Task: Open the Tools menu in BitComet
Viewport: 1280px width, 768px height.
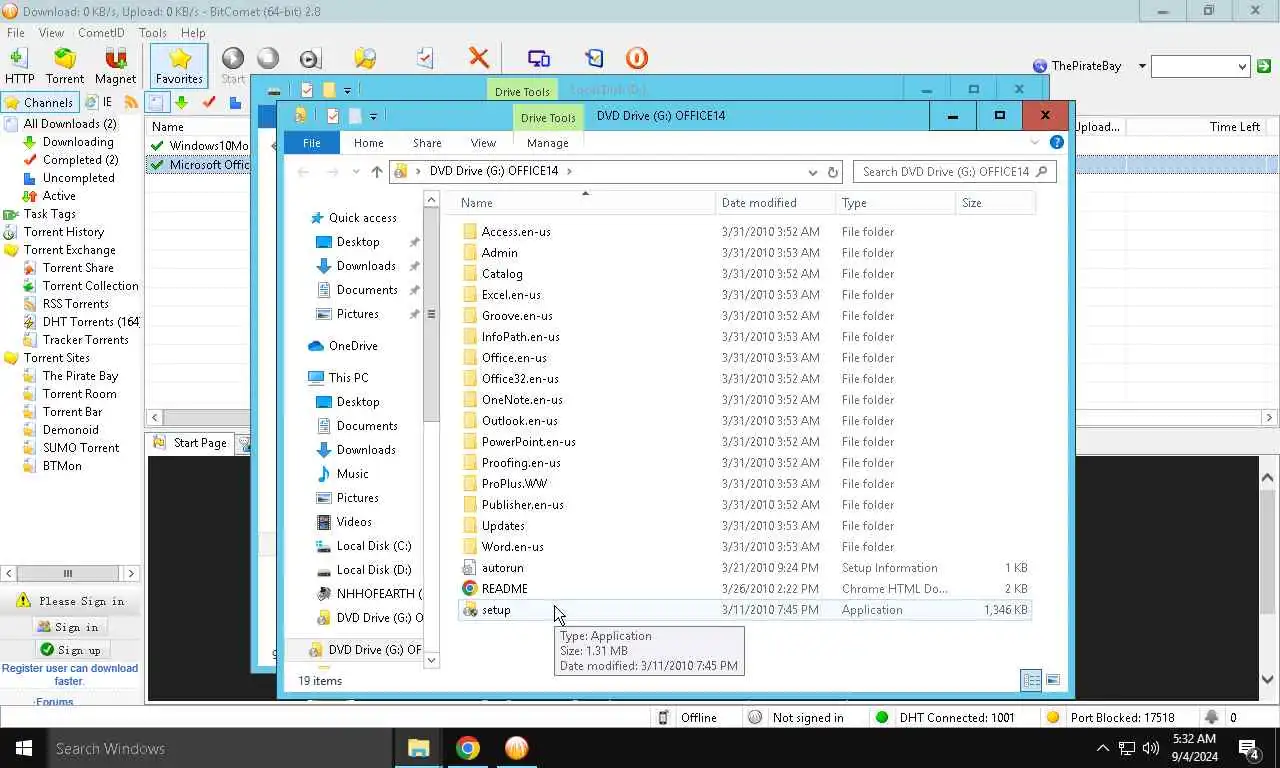Action: pos(152,33)
